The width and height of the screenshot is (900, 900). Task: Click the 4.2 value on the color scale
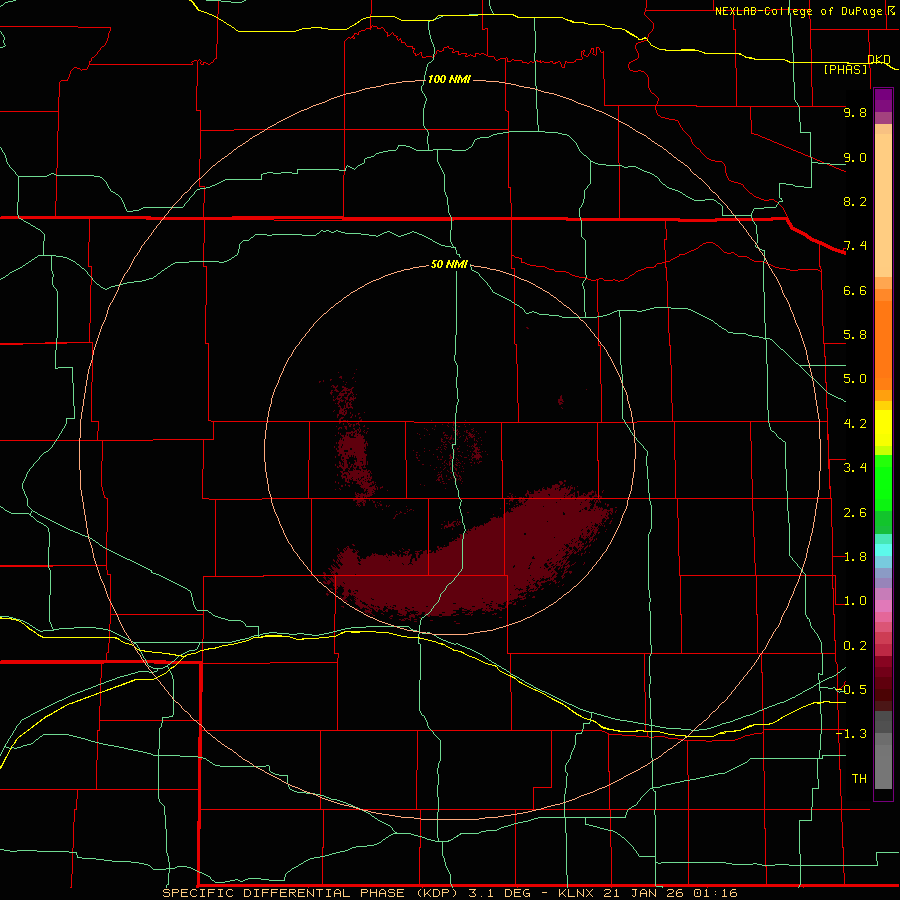click(x=855, y=424)
